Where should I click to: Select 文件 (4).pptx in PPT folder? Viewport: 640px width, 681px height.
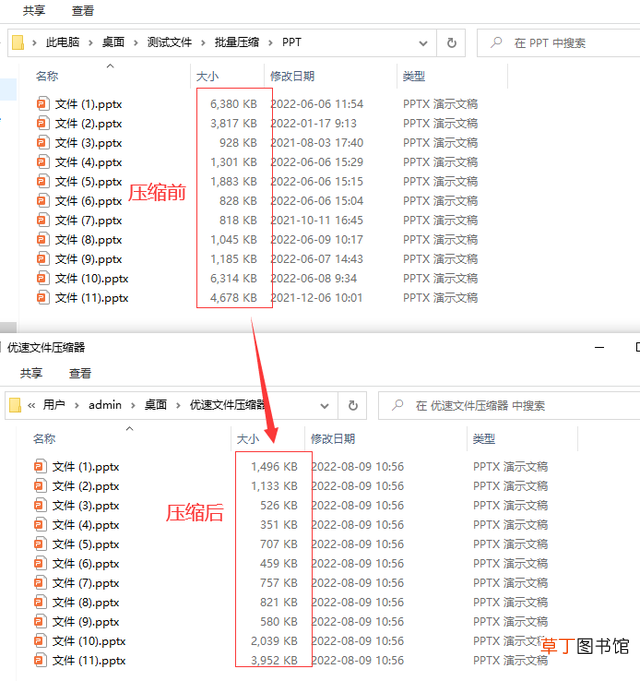point(88,162)
